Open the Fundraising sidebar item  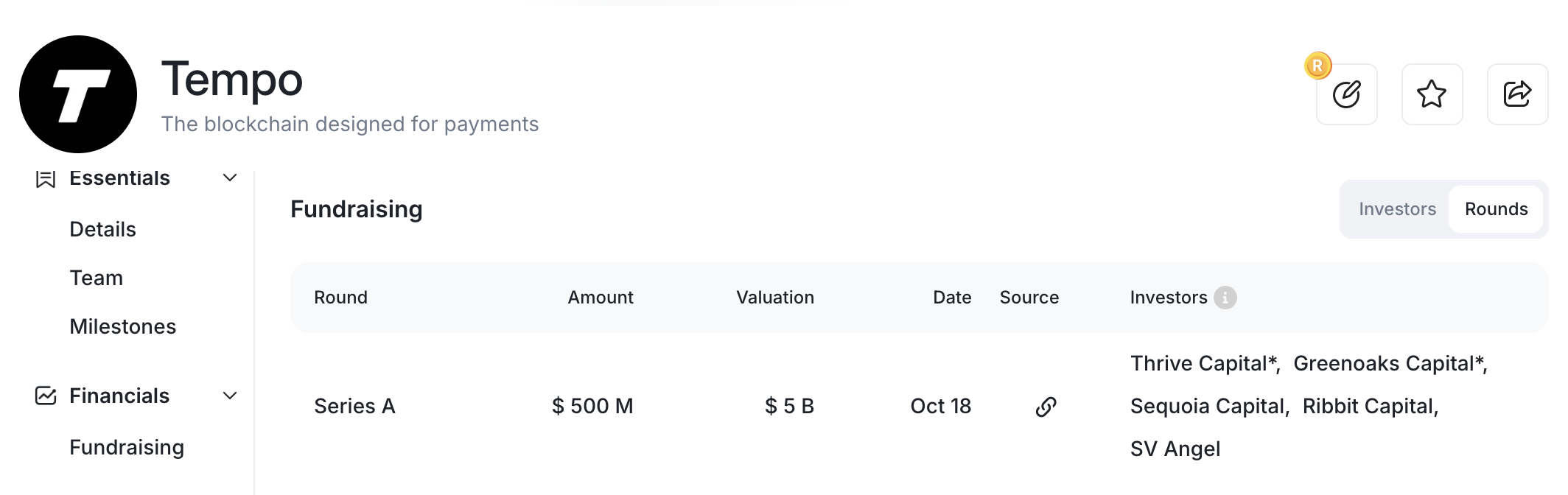click(127, 447)
